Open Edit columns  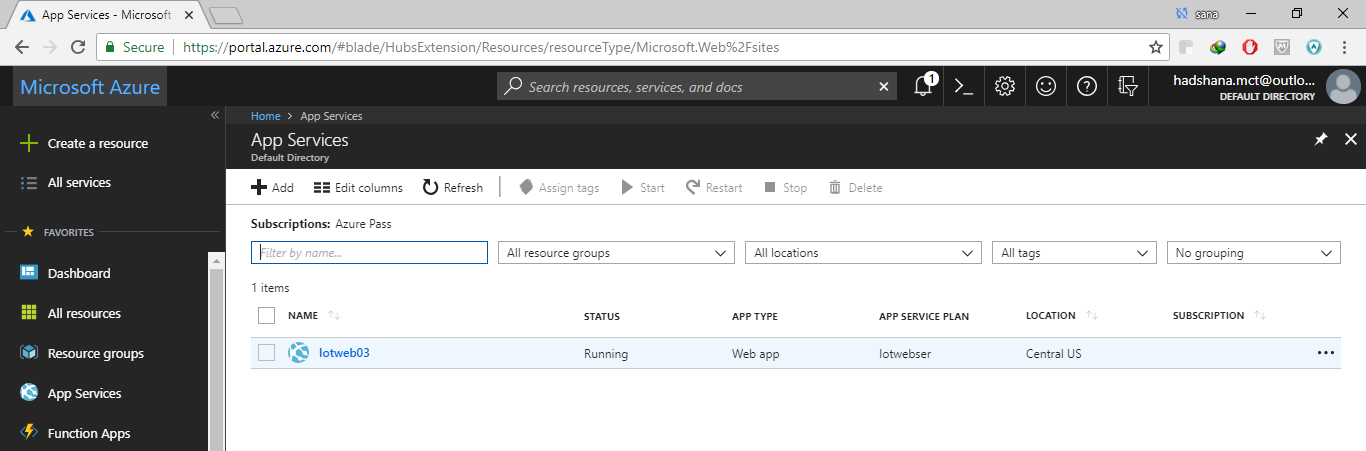[x=358, y=187]
